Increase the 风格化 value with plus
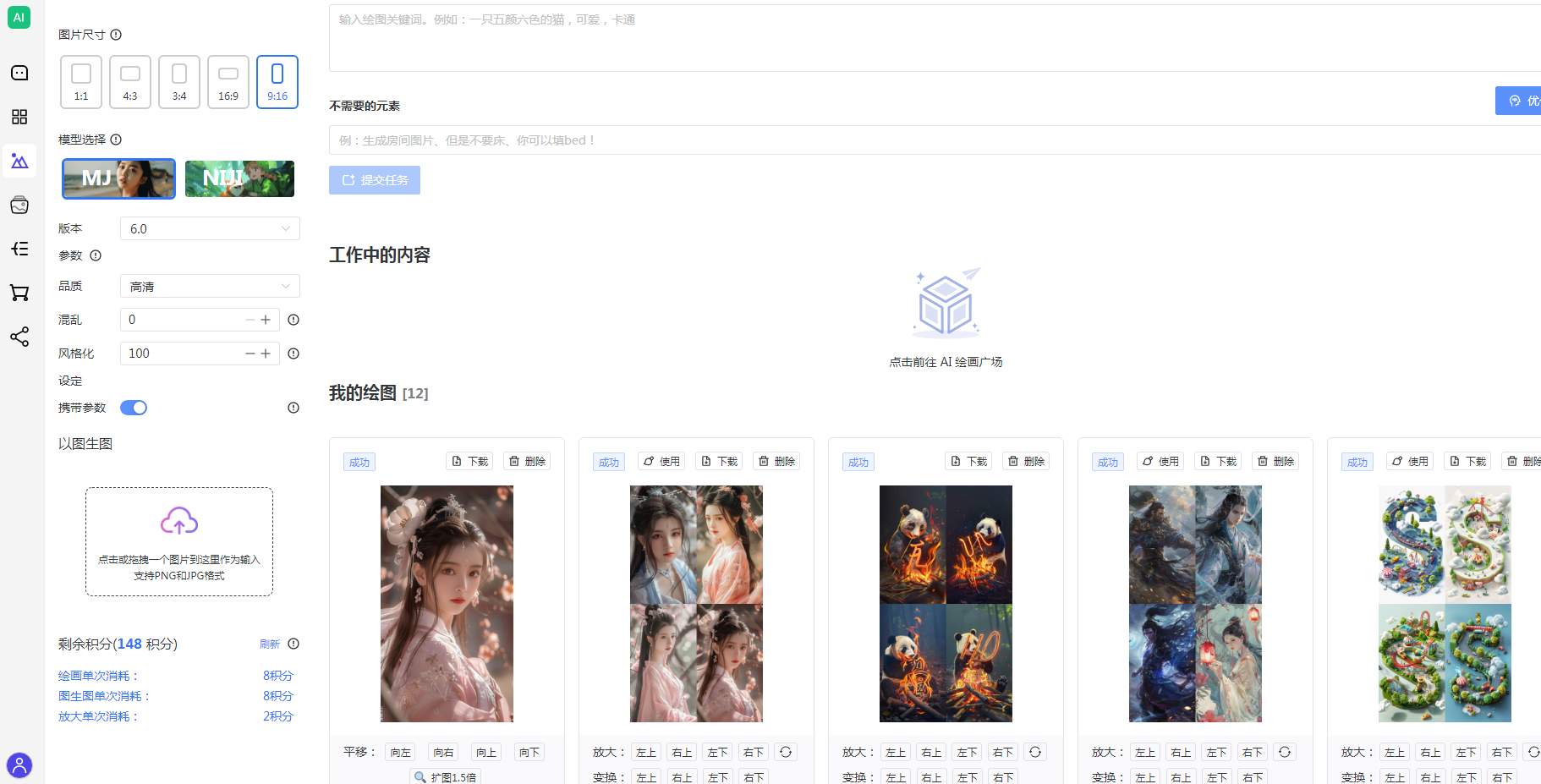This screenshot has height=784, width=1541. tap(266, 354)
